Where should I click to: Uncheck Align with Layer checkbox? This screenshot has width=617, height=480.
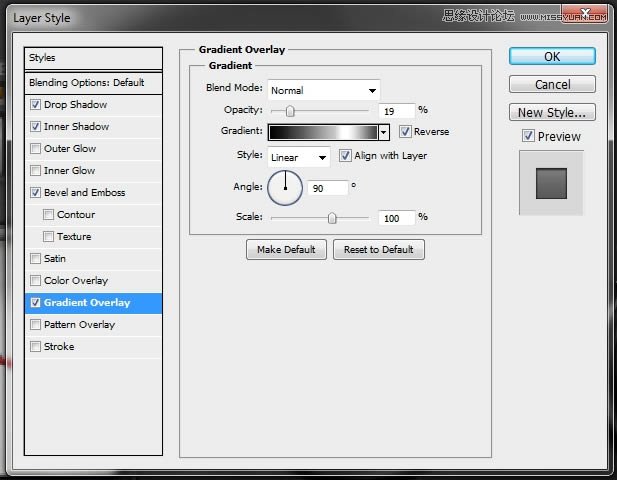345,156
